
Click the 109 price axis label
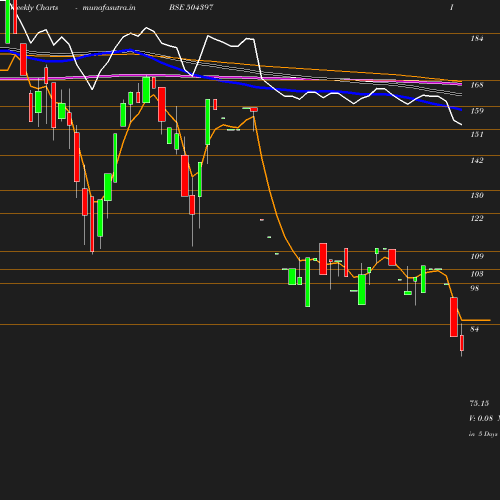click(x=477, y=256)
